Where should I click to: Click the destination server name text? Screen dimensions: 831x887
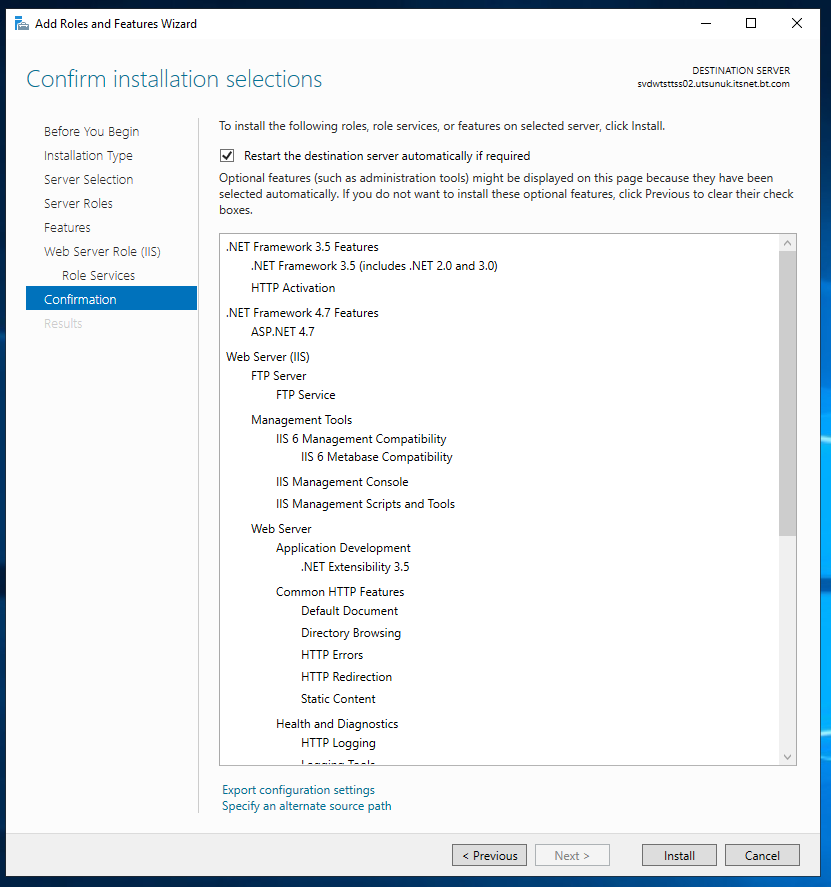[713, 84]
